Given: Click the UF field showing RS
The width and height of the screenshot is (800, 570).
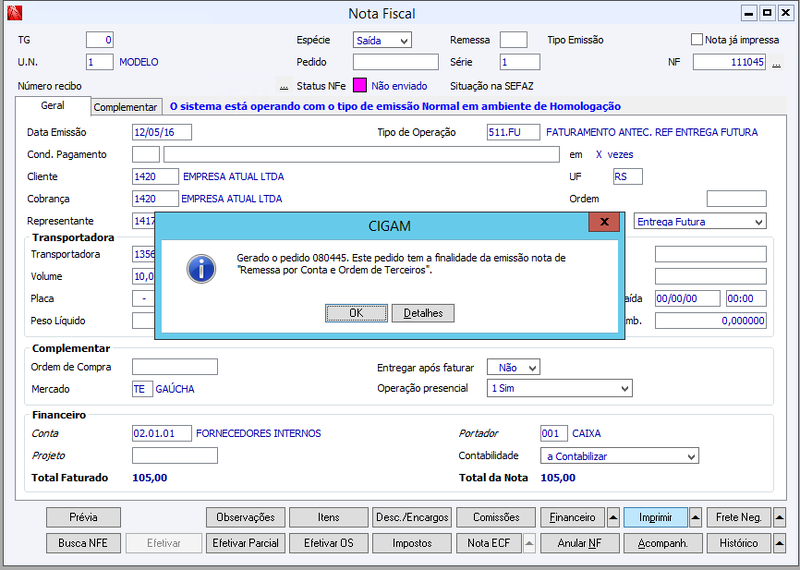Looking at the screenshot, I should coord(628,177).
